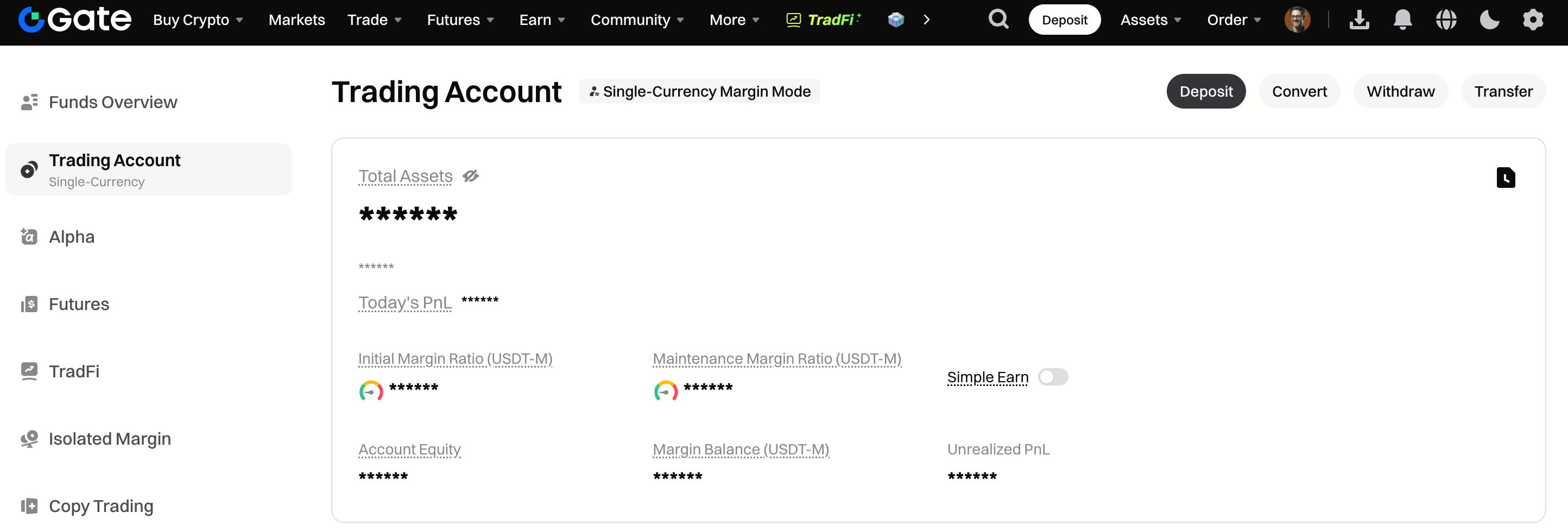This screenshot has width=1568, height=531.
Task: Open the settings gear icon
Action: tap(1533, 20)
